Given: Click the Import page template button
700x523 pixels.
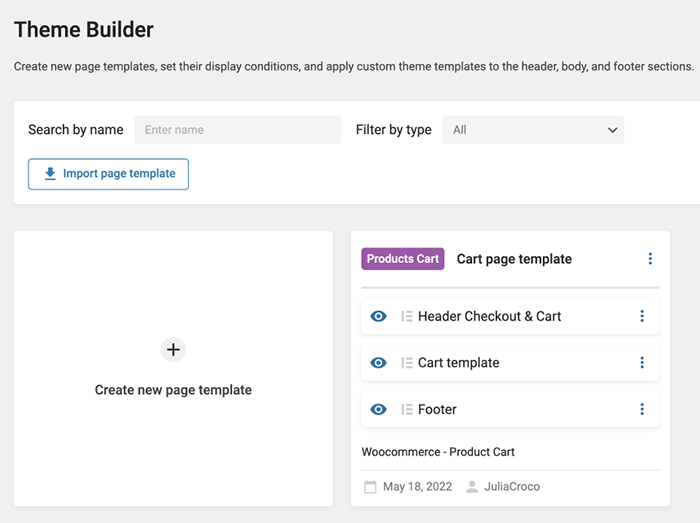Looking at the screenshot, I should (108, 174).
